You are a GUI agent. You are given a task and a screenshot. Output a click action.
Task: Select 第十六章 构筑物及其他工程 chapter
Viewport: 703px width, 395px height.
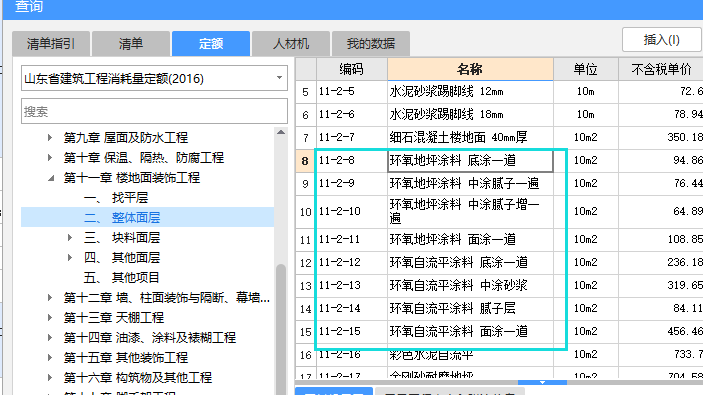click(138, 378)
